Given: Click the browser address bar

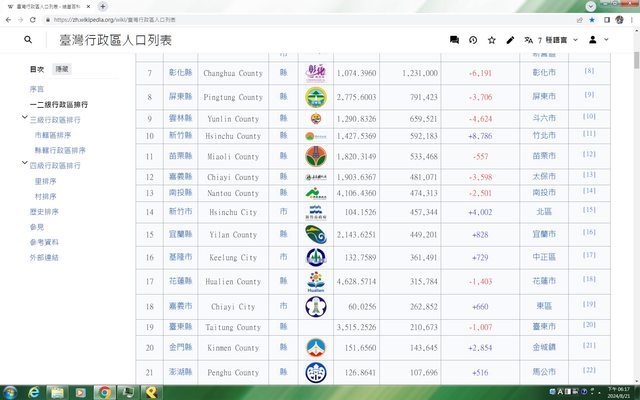Looking at the screenshot, I should click(x=300, y=19).
